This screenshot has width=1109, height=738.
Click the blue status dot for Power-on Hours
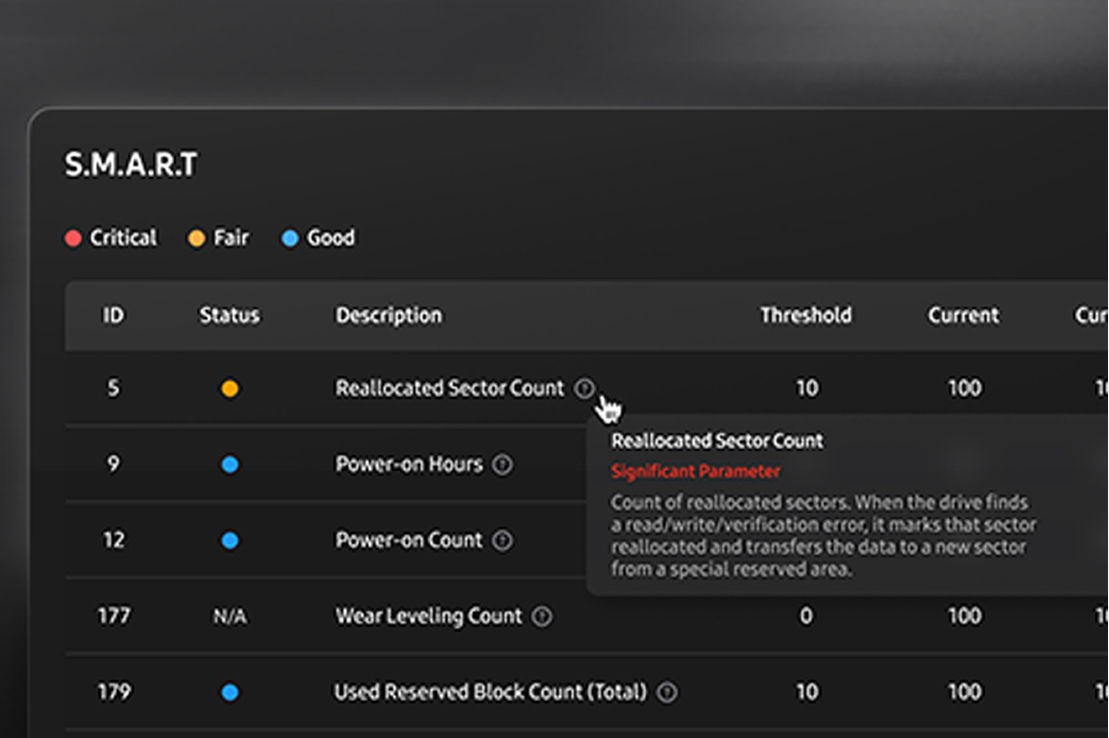coord(229,464)
